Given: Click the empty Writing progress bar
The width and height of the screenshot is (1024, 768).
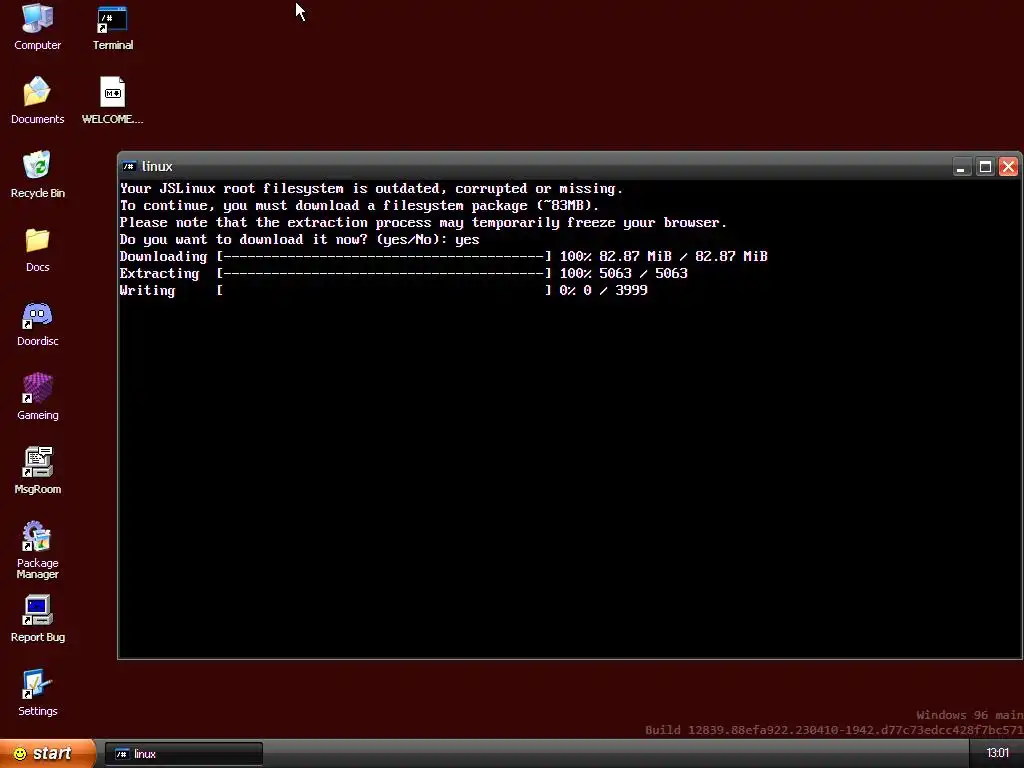Looking at the screenshot, I should click(x=384, y=291).
